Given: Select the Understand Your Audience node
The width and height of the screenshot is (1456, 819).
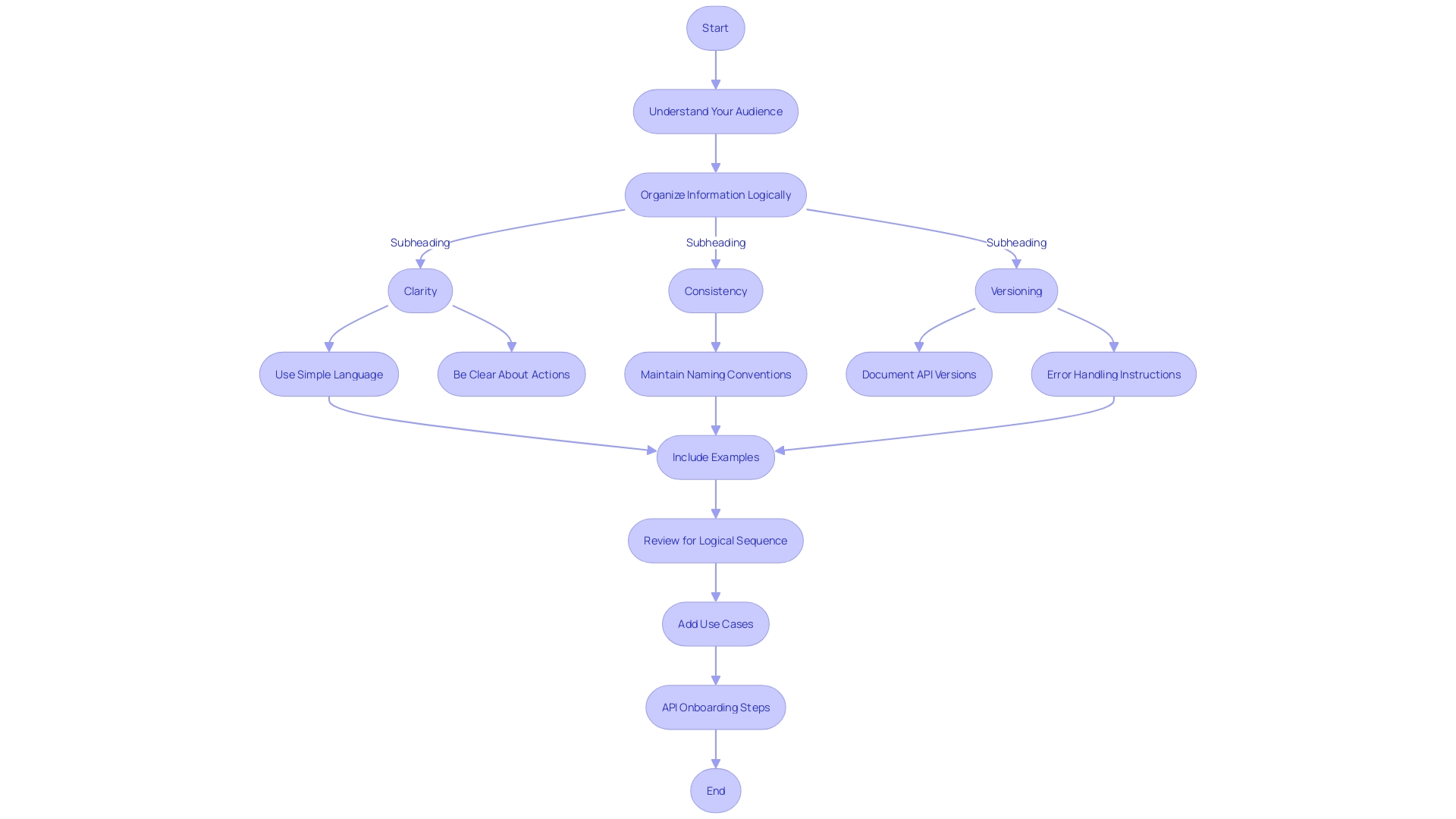Looking at the screenshot, I should (716, 111).
